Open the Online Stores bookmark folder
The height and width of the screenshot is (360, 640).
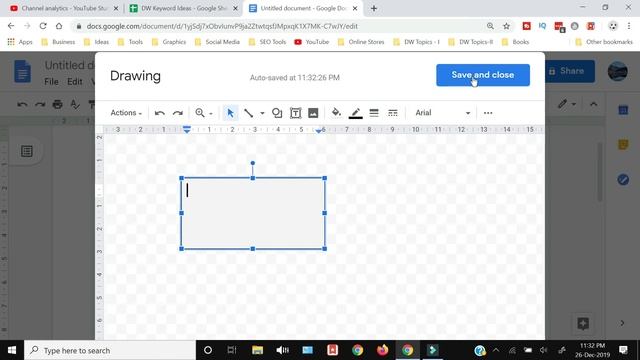(x=361, y=42)
